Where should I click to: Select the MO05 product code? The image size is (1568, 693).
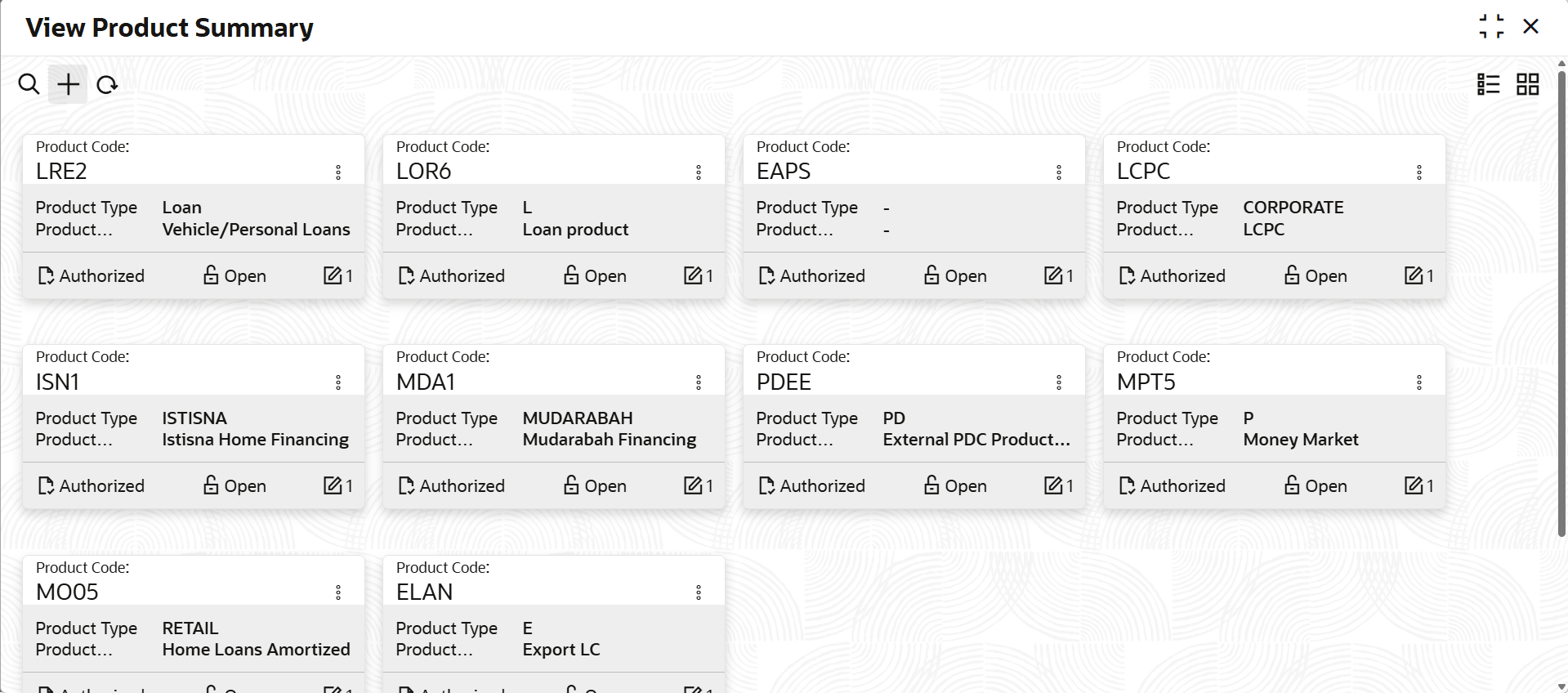point(67,592)
